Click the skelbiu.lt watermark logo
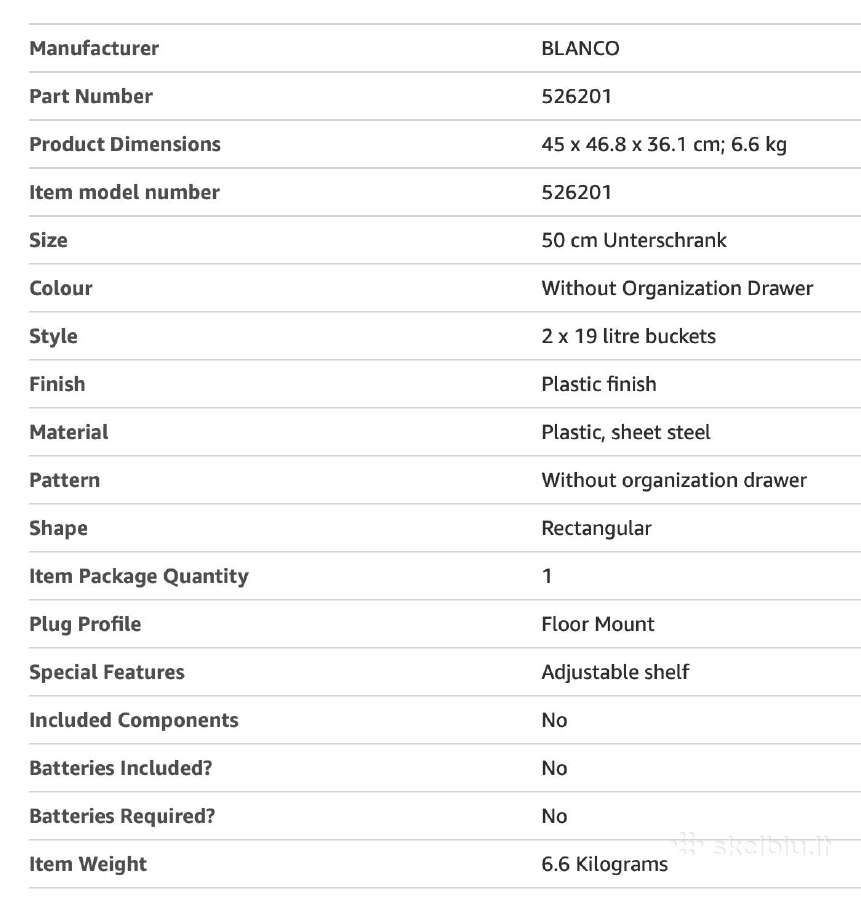Image resolution: width=861 pixels, height=900 pixels. click(x=752, y=845)
